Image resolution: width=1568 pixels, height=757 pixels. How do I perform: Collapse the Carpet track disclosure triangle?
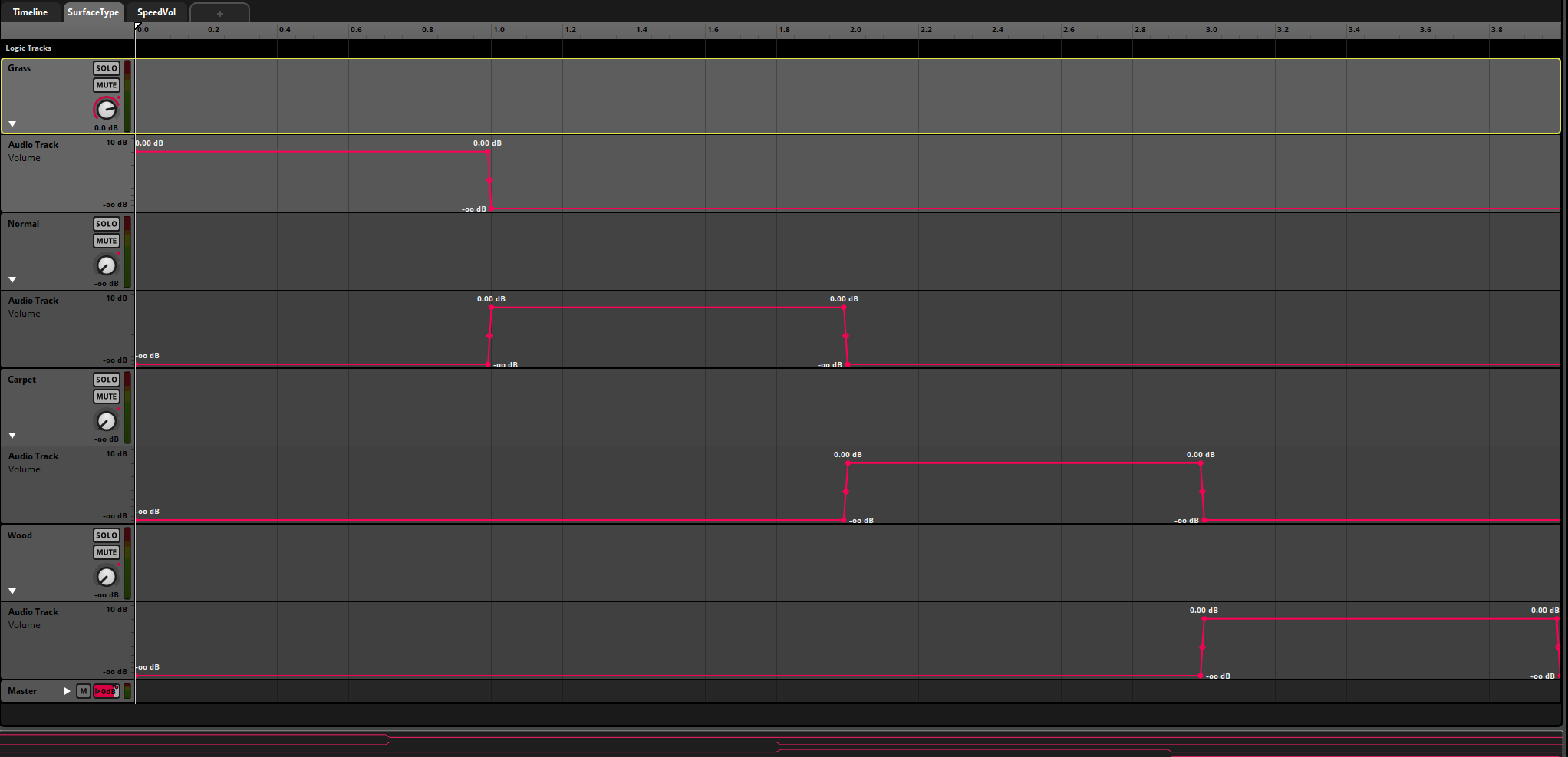coord(12,436)
